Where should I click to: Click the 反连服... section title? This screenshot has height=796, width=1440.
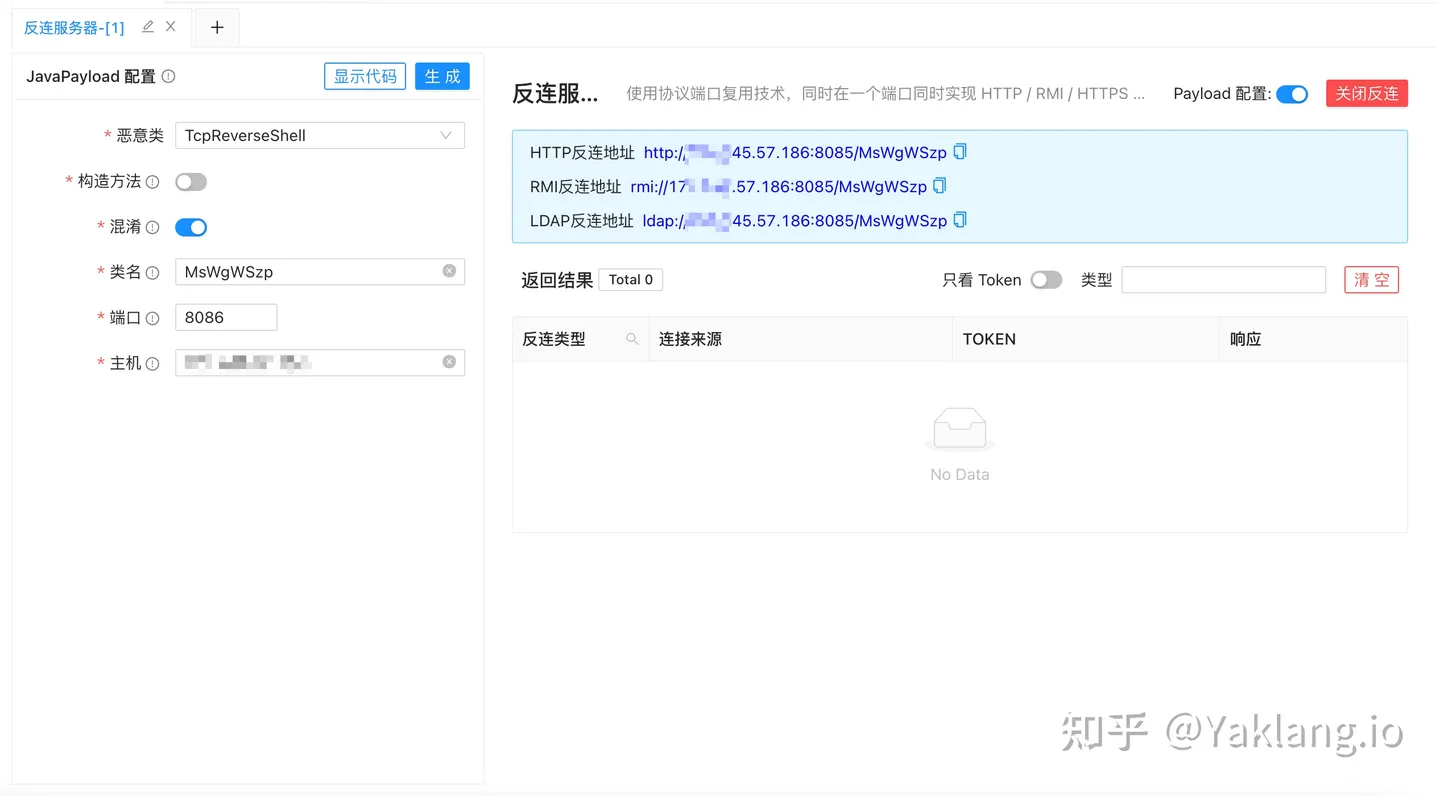coord(555,94)
